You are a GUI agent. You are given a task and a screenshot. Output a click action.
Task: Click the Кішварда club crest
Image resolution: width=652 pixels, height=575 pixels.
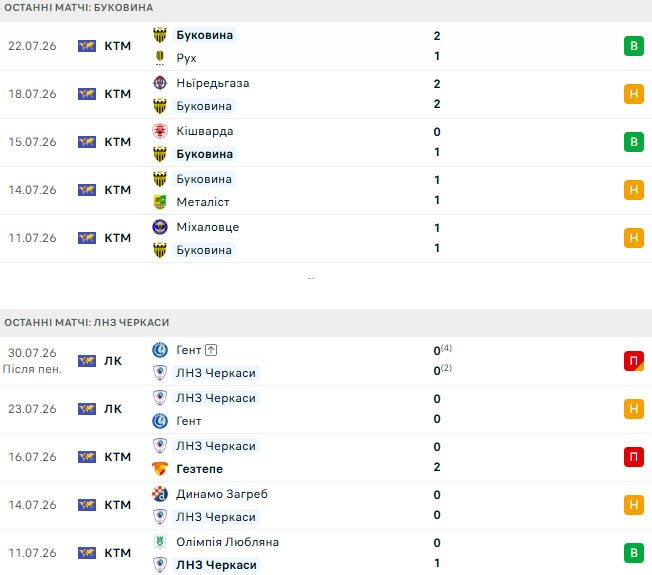(x=160, y=131)
